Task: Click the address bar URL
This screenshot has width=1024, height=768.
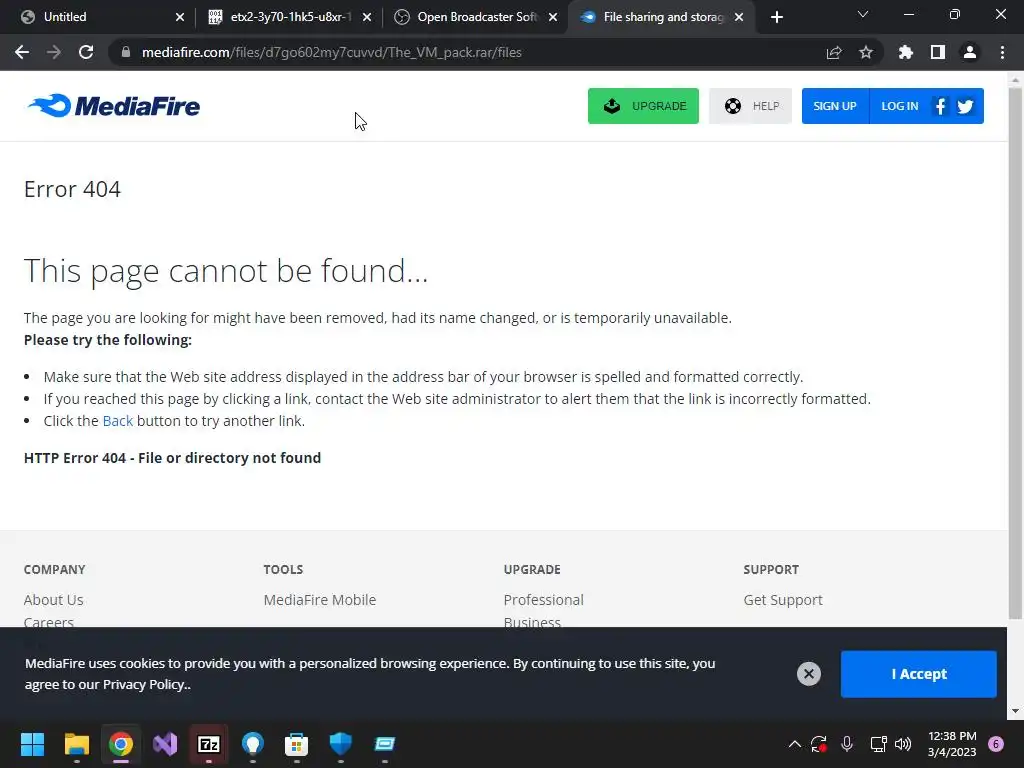Action: 332,52
